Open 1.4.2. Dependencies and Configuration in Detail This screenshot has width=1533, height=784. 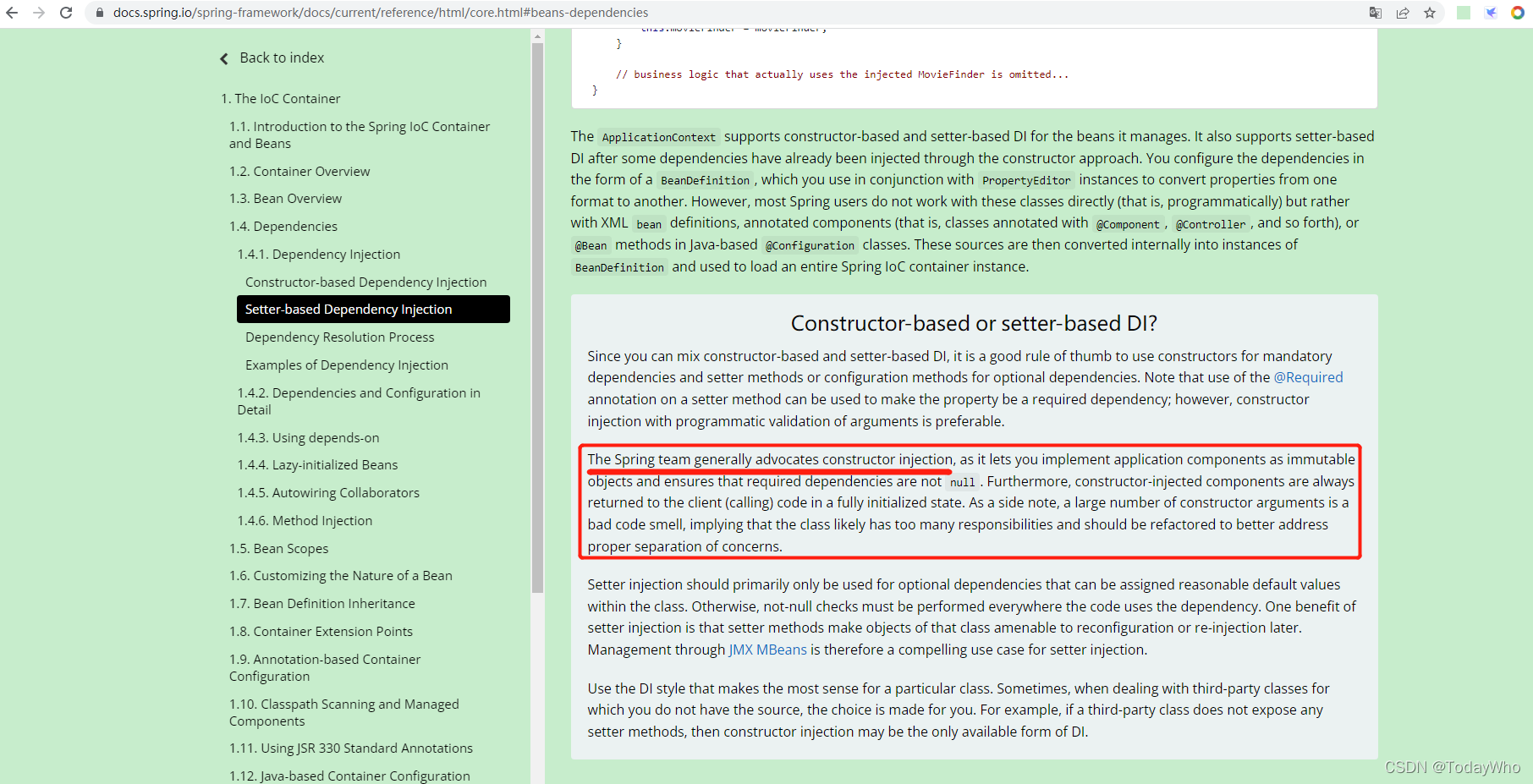pyautogui.click(x=359, y=401)
